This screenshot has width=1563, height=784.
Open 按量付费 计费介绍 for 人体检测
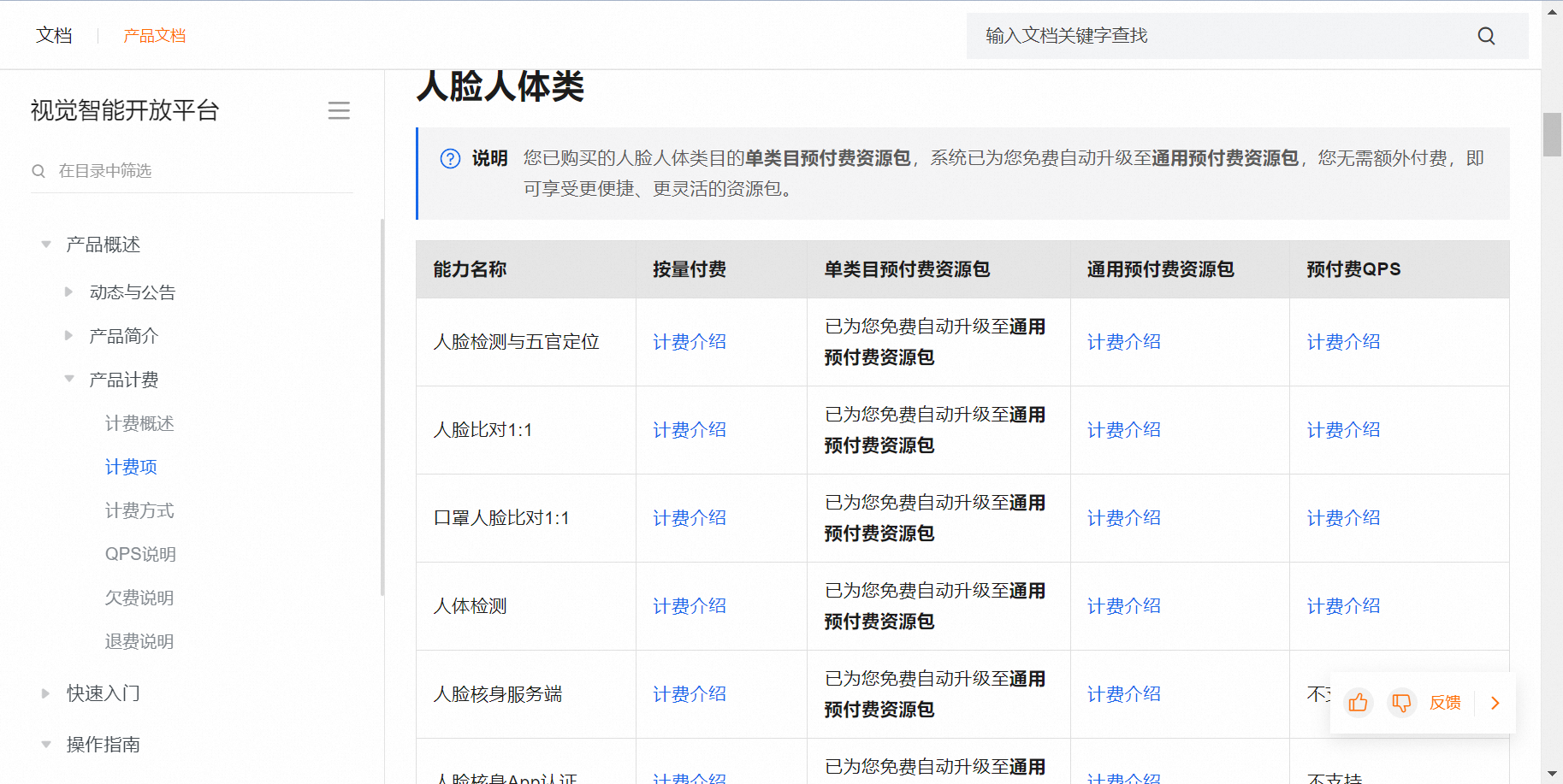690,606
